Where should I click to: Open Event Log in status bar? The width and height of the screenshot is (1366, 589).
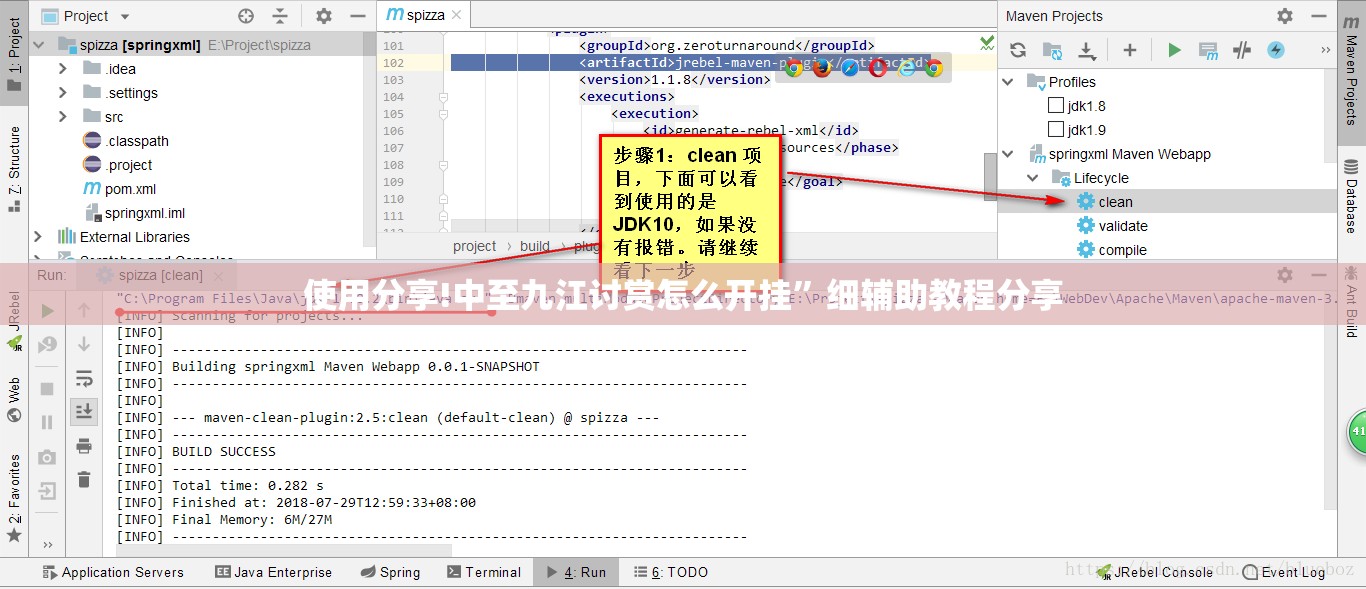tap(1284, 572)
